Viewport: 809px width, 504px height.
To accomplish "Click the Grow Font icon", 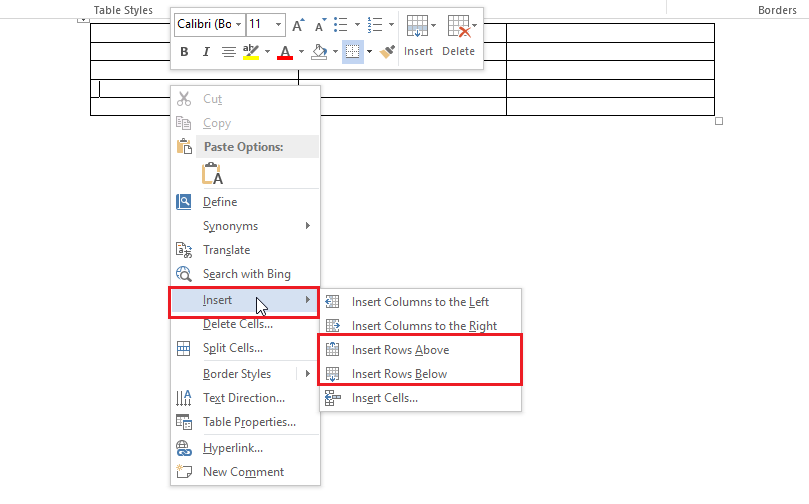I will pyautogui.click(x=297, y=24).
